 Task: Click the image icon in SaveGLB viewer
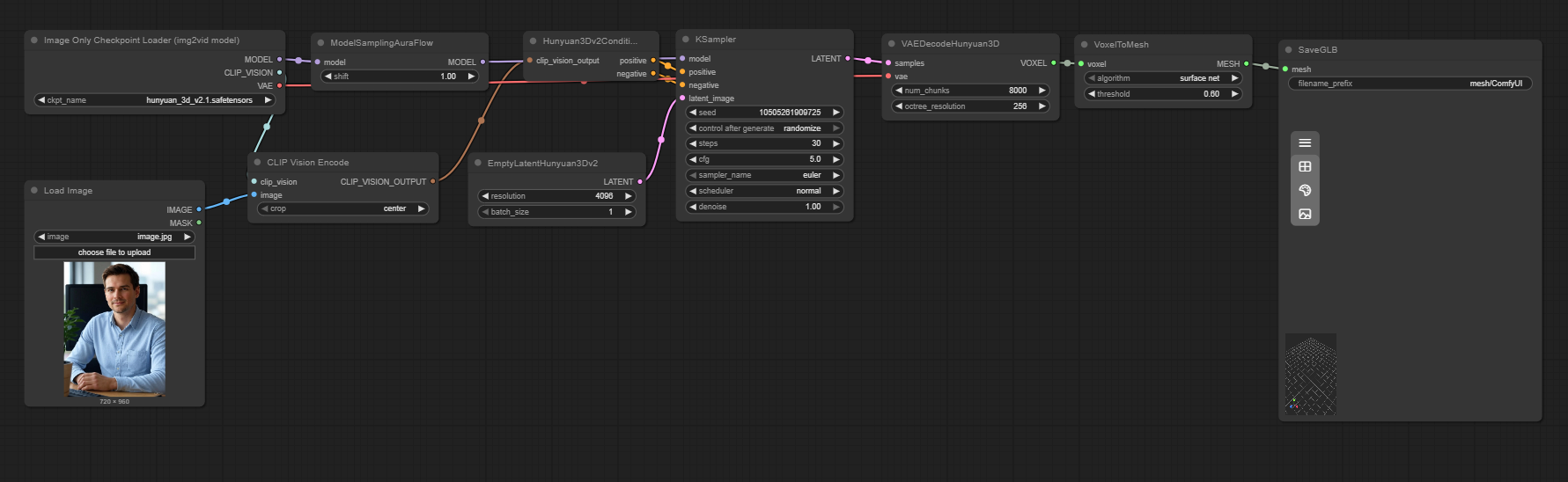1305,215
